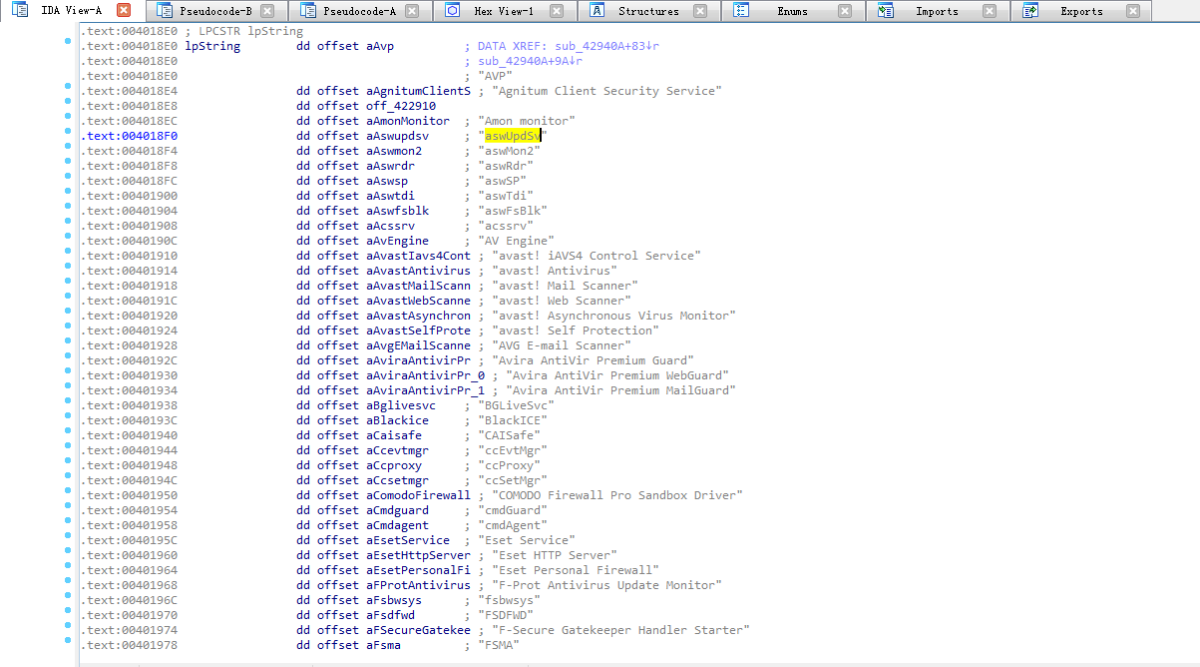Click the Exports tab icon

tap(1030, 11)
